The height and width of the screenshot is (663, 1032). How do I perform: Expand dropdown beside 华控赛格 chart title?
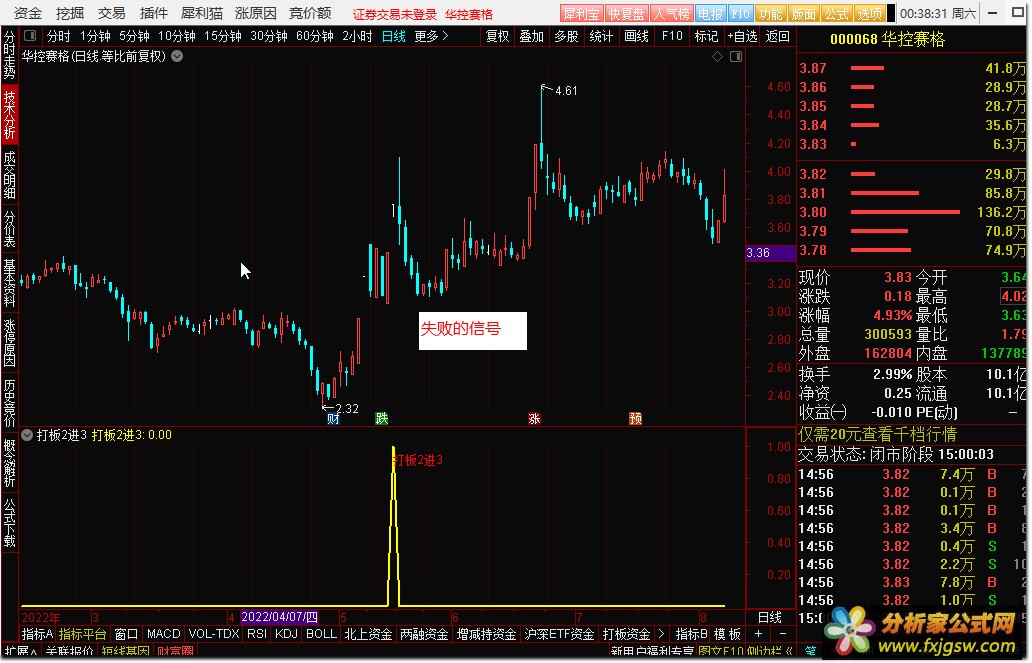(x=177, y=57)
